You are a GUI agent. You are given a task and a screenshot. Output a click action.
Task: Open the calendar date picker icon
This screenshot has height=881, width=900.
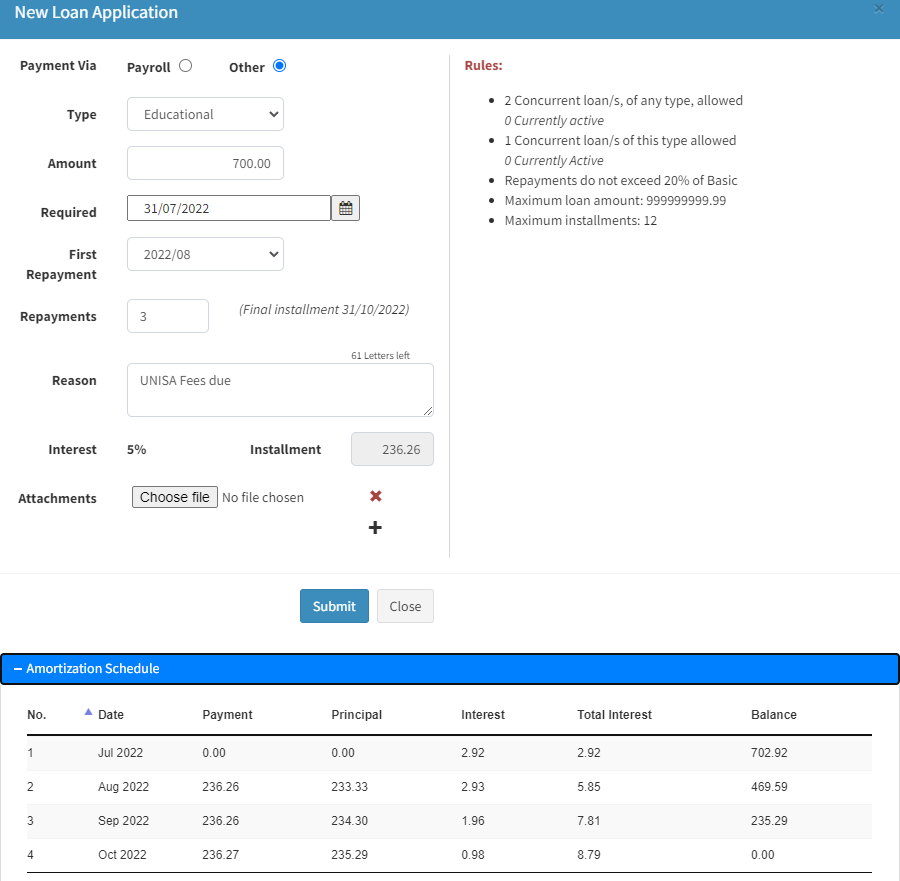tap(346, 208)
